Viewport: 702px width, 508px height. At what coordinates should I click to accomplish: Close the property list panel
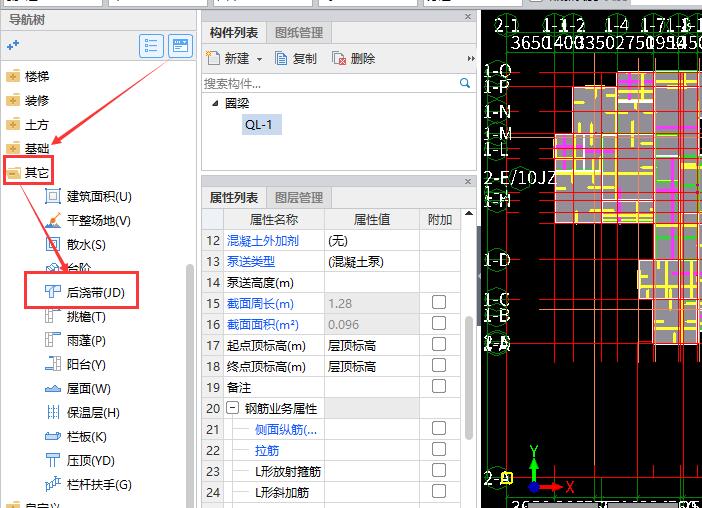click(x=468, y=181)
